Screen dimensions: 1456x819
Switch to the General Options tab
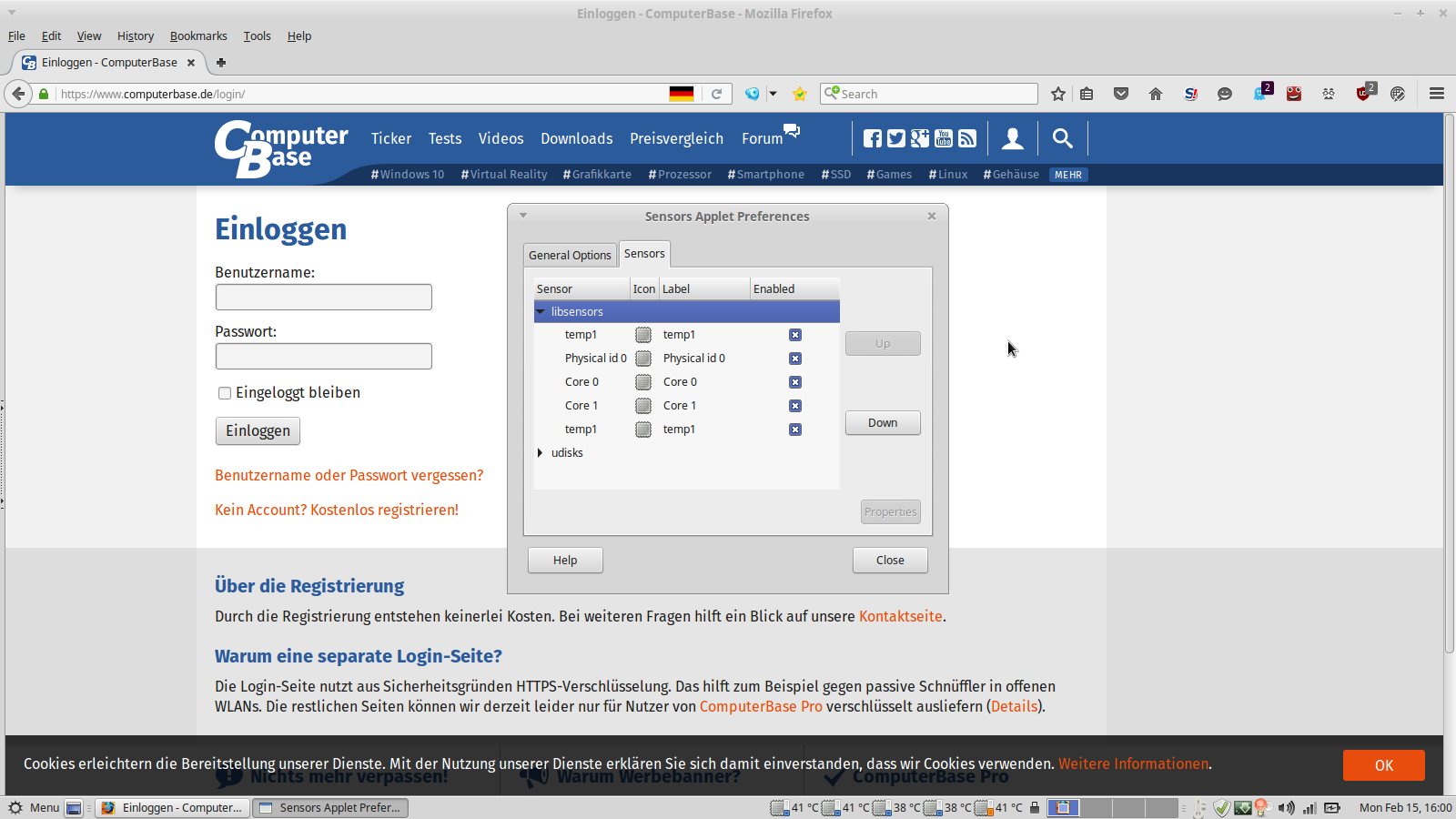tap(570, 256)
